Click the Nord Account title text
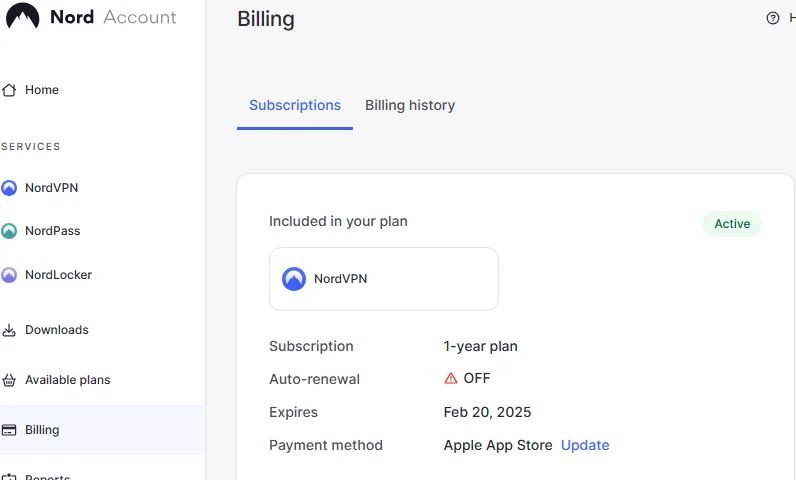The height and width of the screenshot is (480, 796). pyautogui.click(x=113, y=17)
